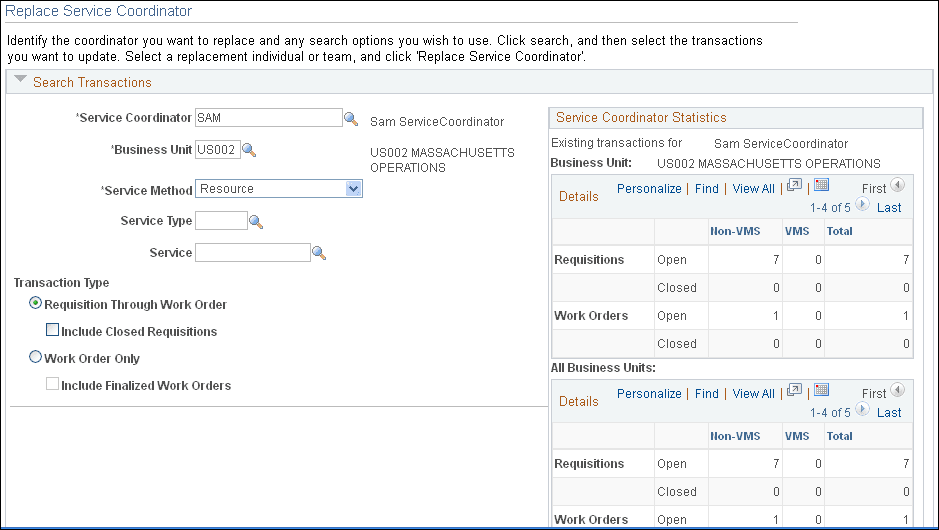Image resolution: width=939 pixels, height=530 pixels.
Task: Click Requisitions row label in Business Unit grid
Action: [589, 260]
